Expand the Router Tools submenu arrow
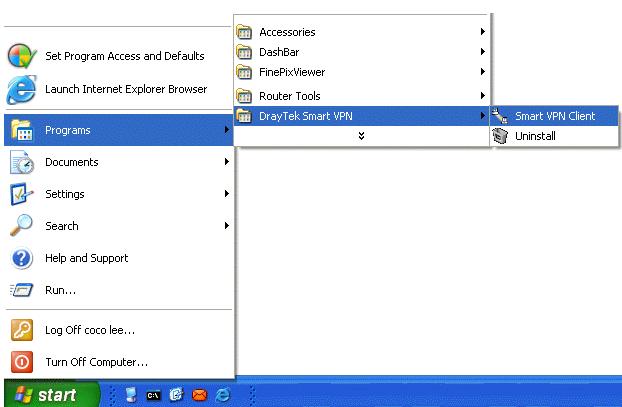This screenshot has height=407, width=622. [x=482, y=96]
